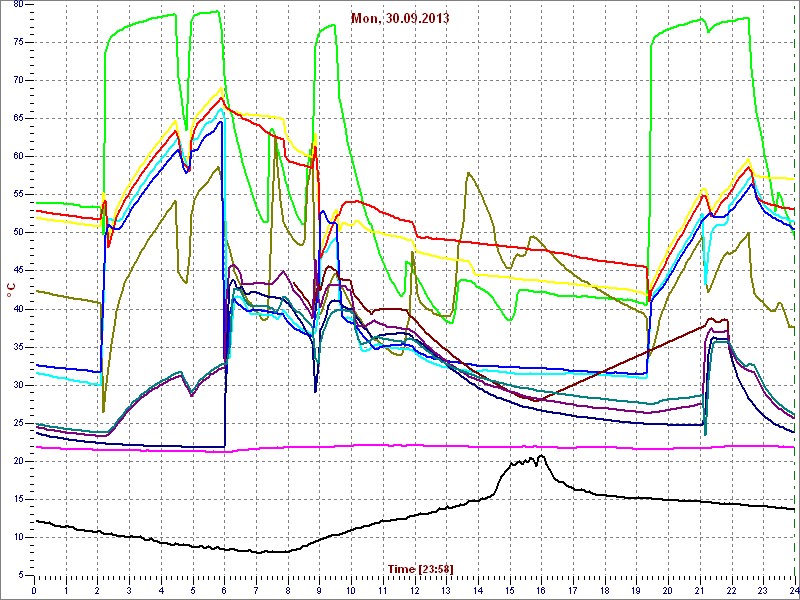
Task: Click hour 19 on the time axis
Action: [x=636, y=590]
